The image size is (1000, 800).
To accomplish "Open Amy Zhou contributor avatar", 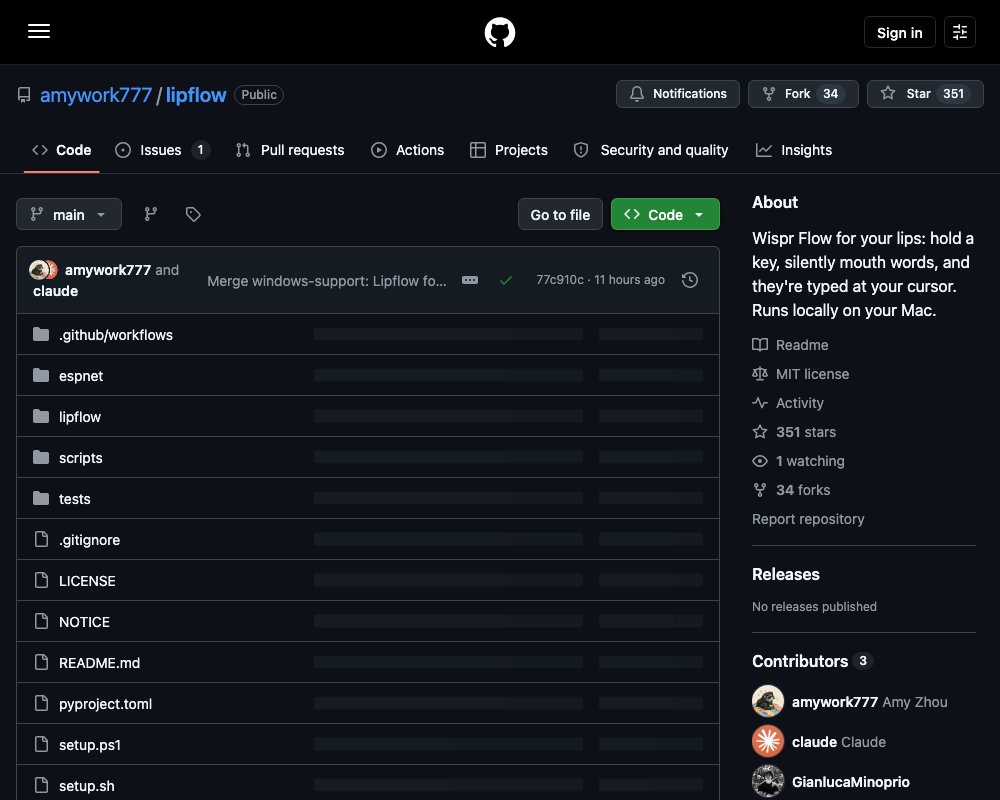I will [x=768, y=701].
